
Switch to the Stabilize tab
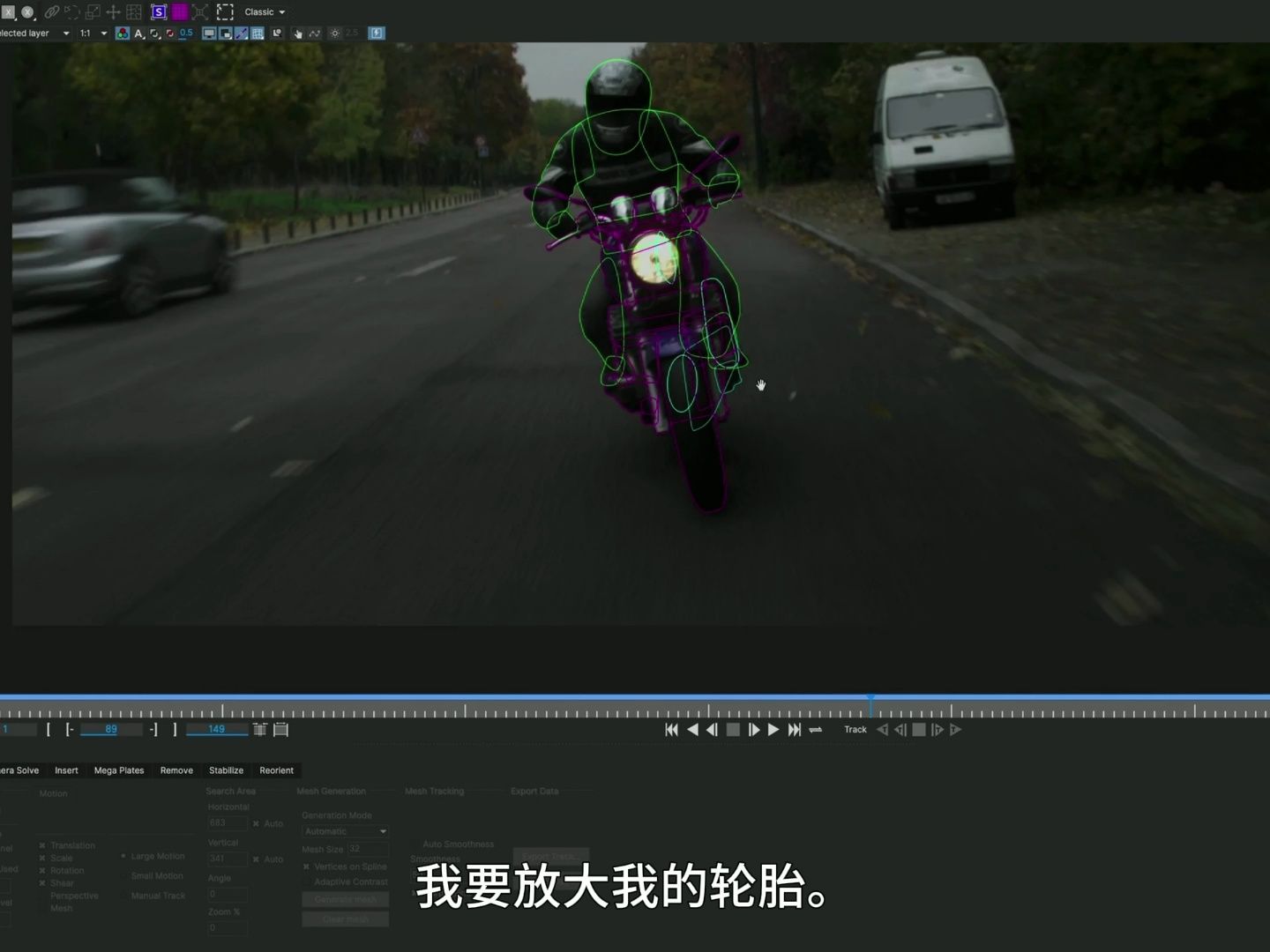pos(226,770)
